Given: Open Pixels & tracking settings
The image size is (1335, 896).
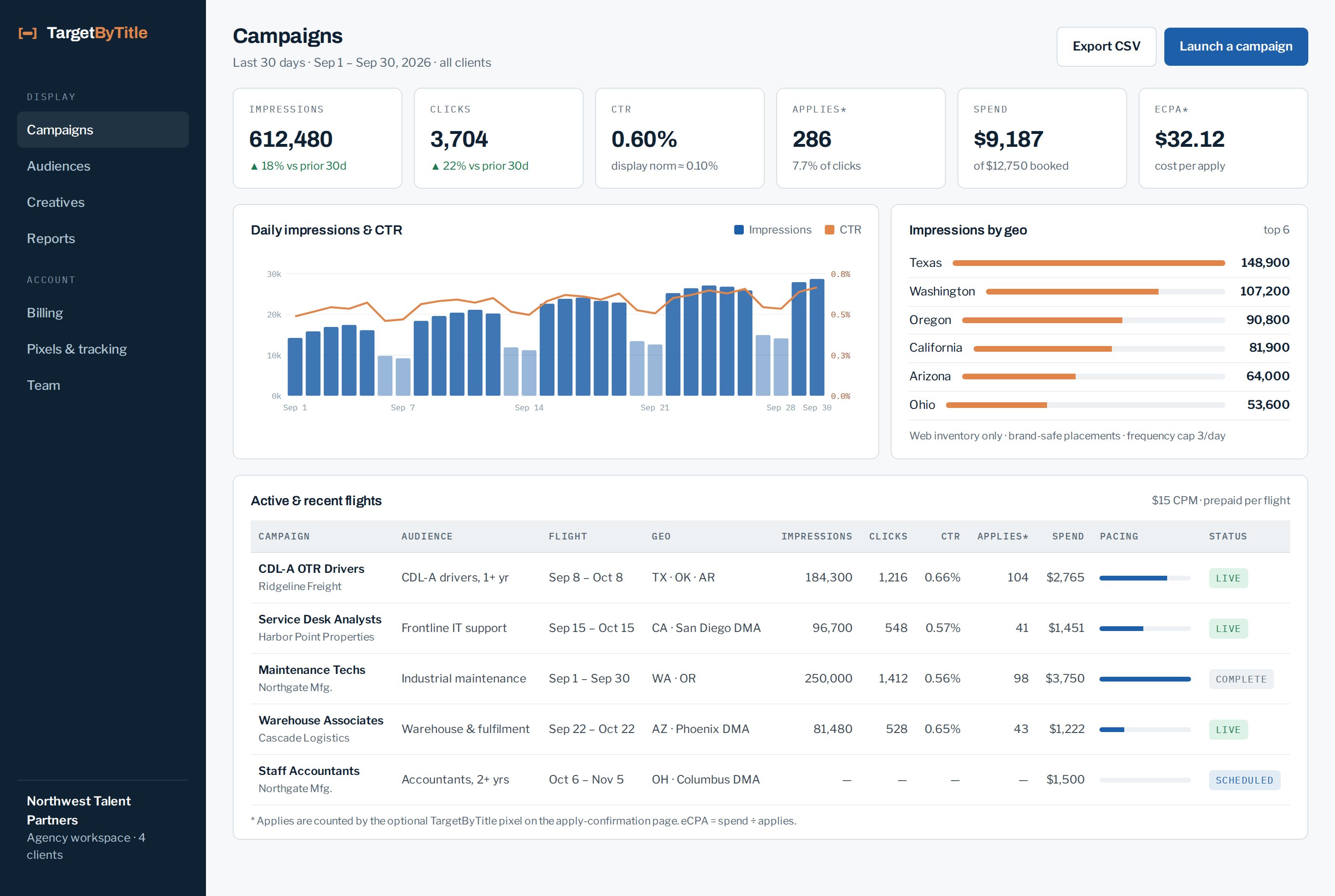Looking at the screenshot, I should tap(103, 348).
